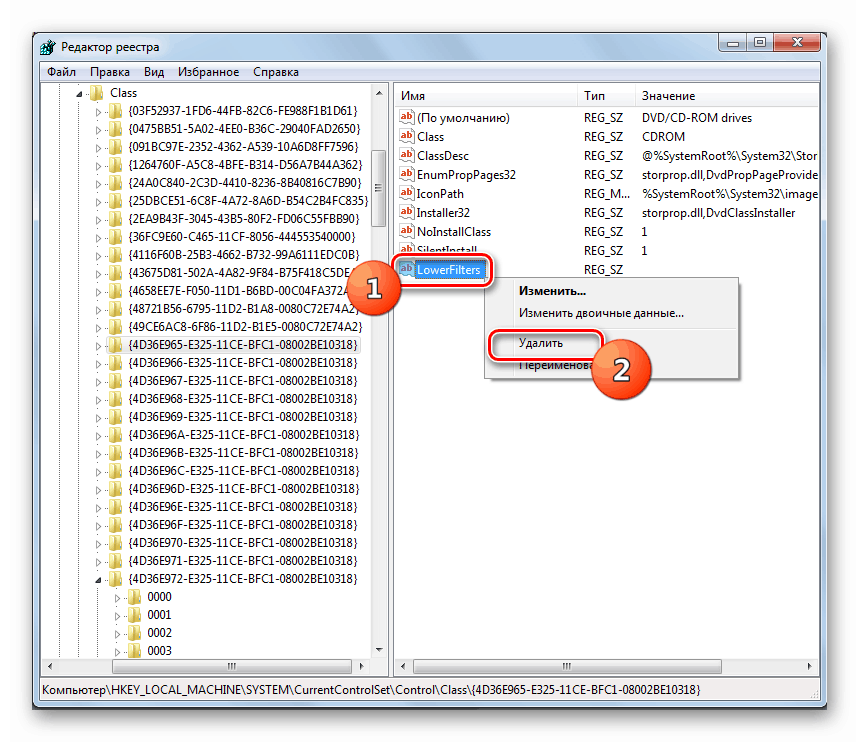Click the string icon of LowerFilters value
This screenshot has height=742, width=859.
click(x=406, y=269)
